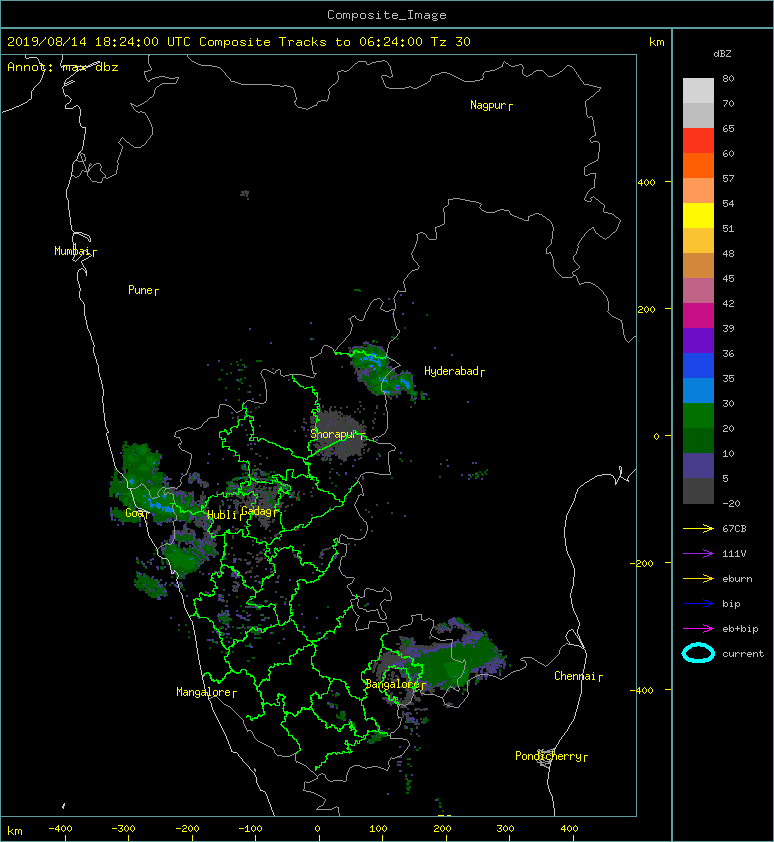Click the orange eburn arrow legend icon

click(x=698, y=578)
